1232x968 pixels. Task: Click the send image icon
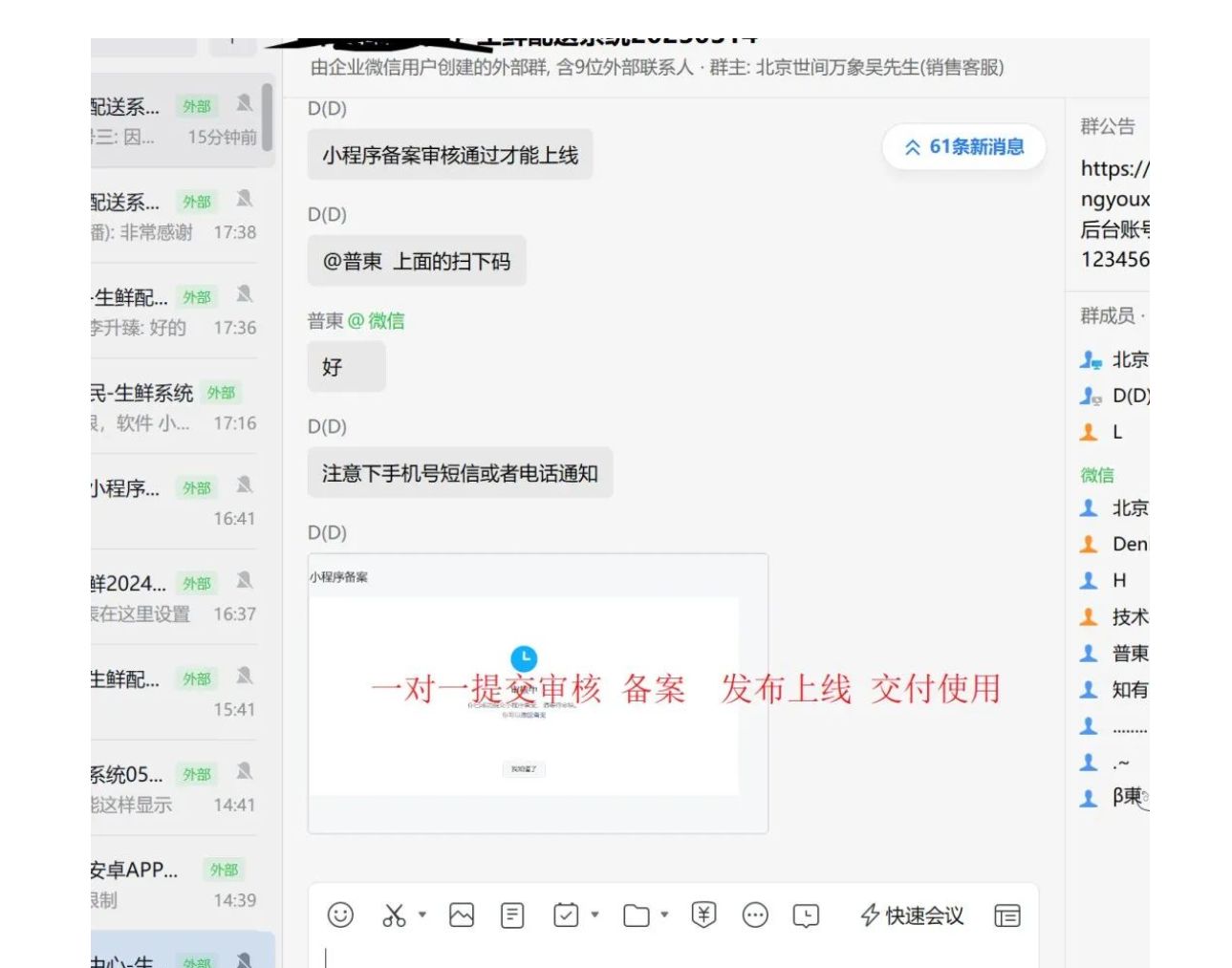(462, 915)
